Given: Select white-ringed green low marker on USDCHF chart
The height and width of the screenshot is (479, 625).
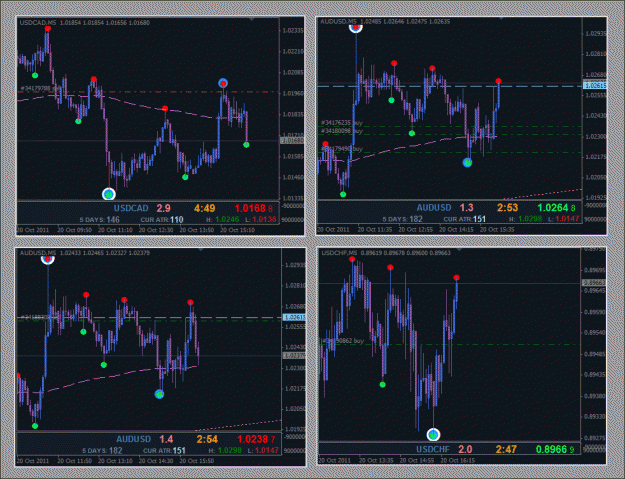Looking at the screenshot, I should (433, 434).
